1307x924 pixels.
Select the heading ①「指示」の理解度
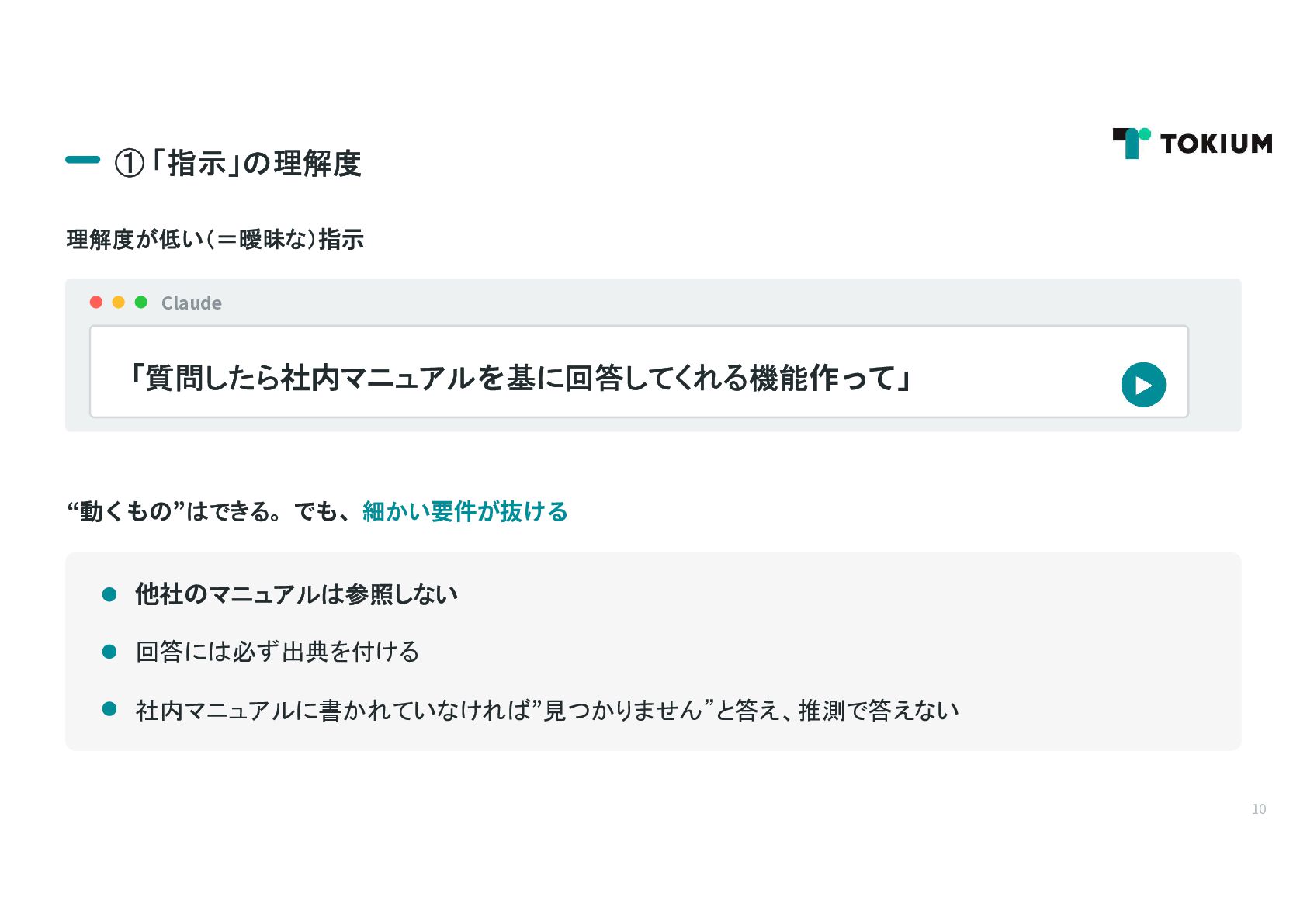tap(237, 163)
